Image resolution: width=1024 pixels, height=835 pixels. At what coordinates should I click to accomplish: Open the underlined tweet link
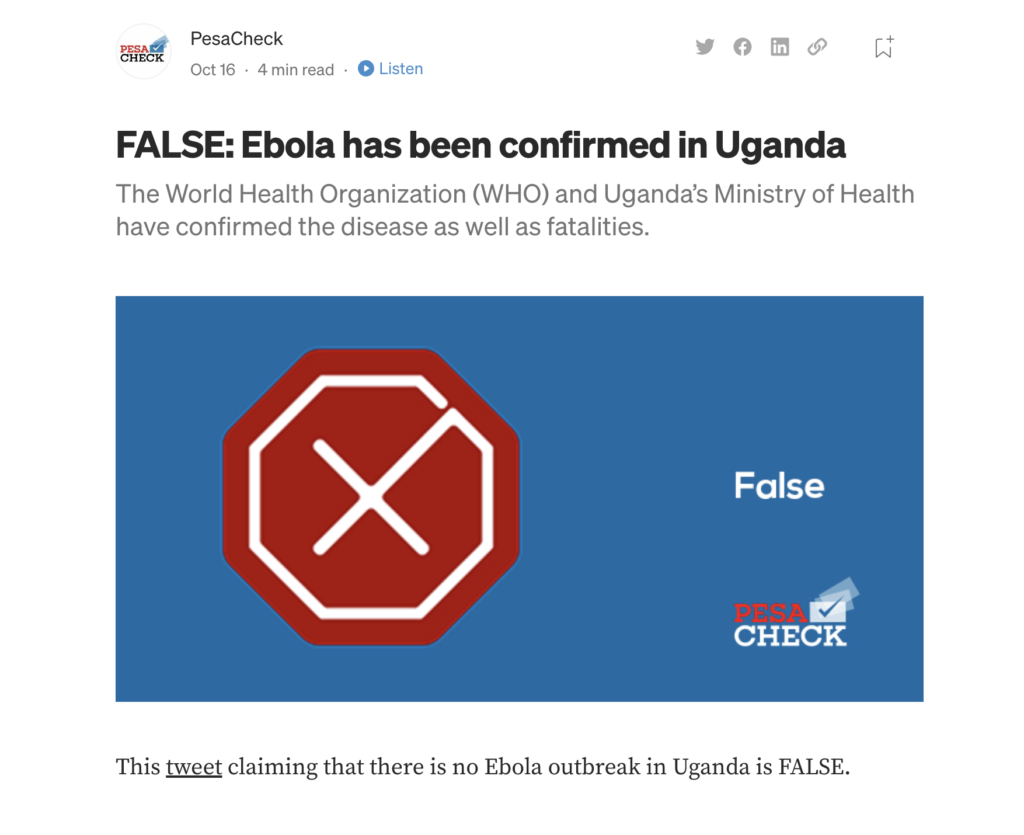click(x=193, y=766)
